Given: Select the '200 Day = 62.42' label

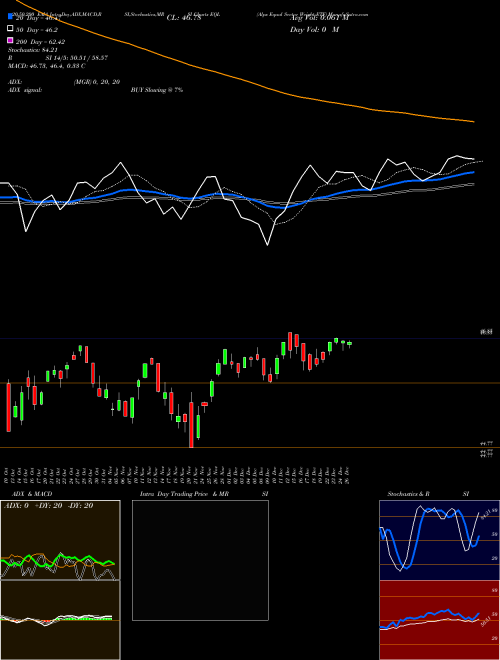Looking at the screenshot, I should point(40,42).
